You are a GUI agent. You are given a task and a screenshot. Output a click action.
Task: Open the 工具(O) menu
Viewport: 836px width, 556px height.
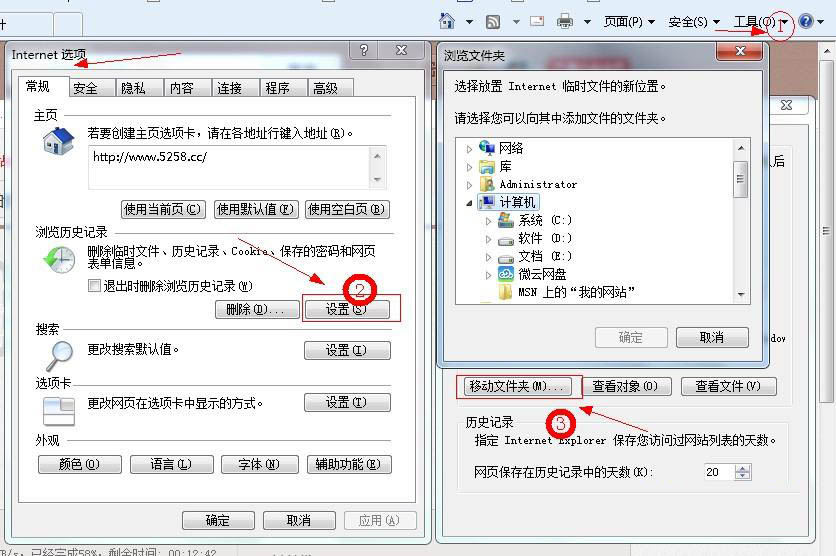click(761, 22)
